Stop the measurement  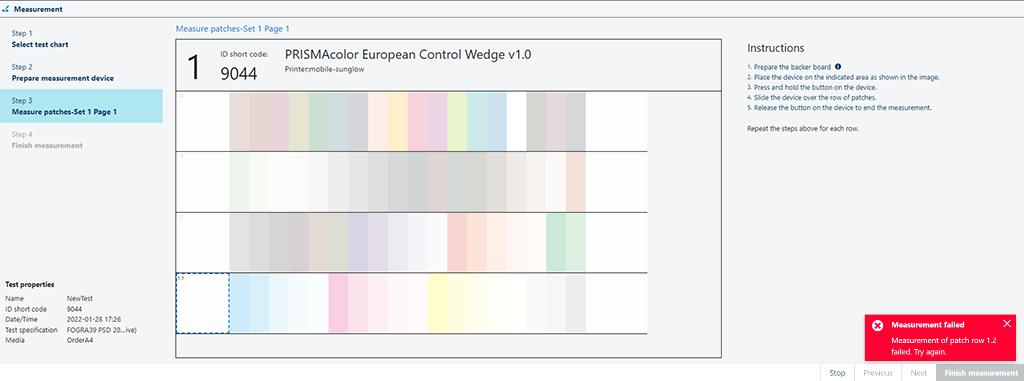(837, 373)
